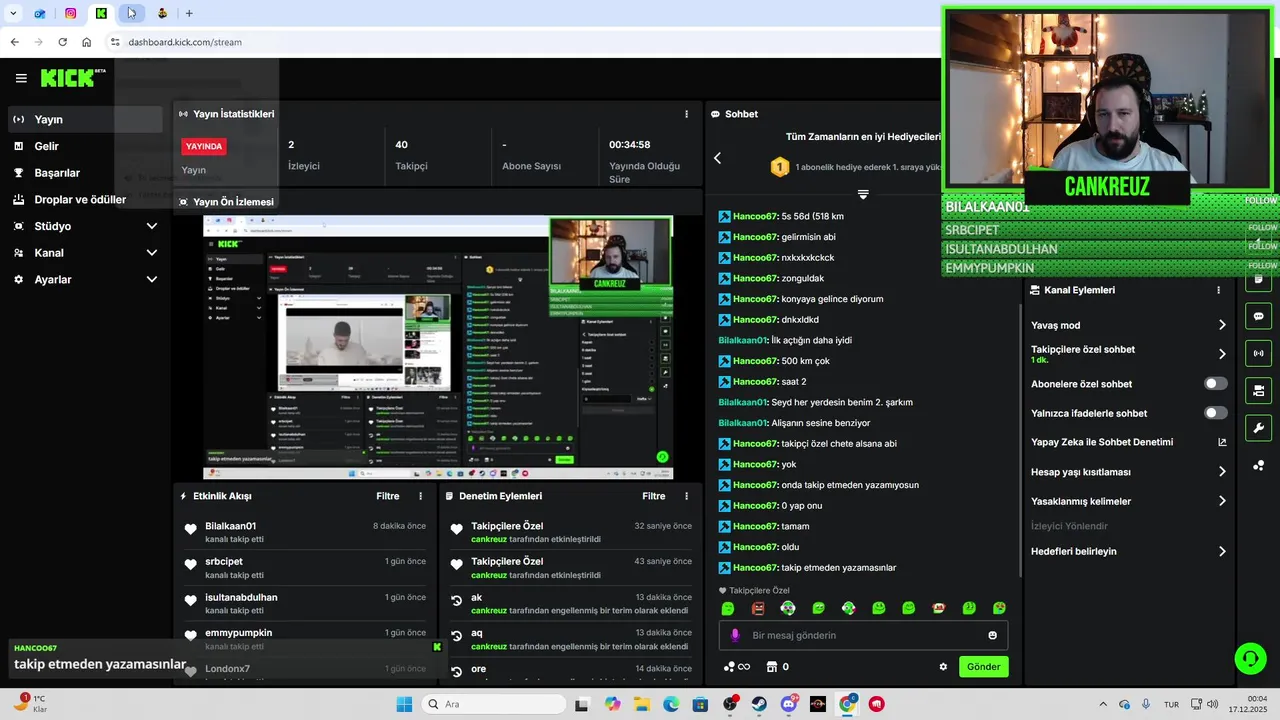Click the stream preview thumbnail
This screenshot has width=1280, height=720.
pos(438,347)
